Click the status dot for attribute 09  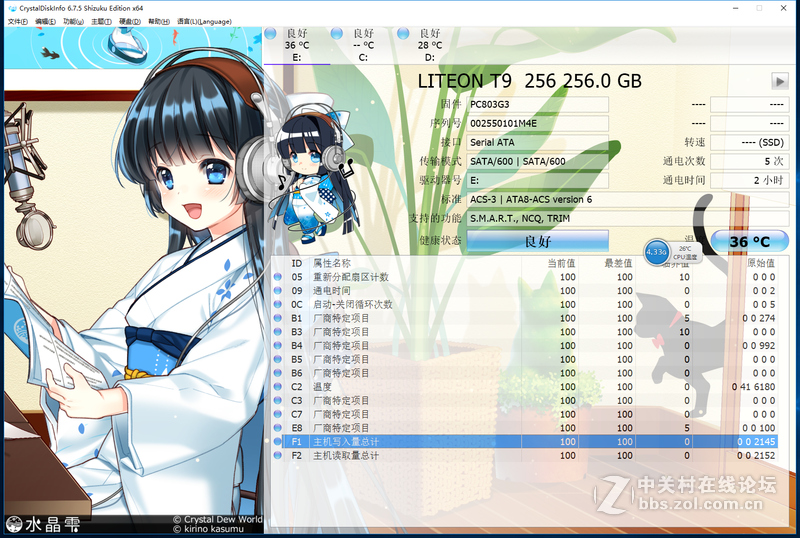pyautogui.click(x=278, y=290)
